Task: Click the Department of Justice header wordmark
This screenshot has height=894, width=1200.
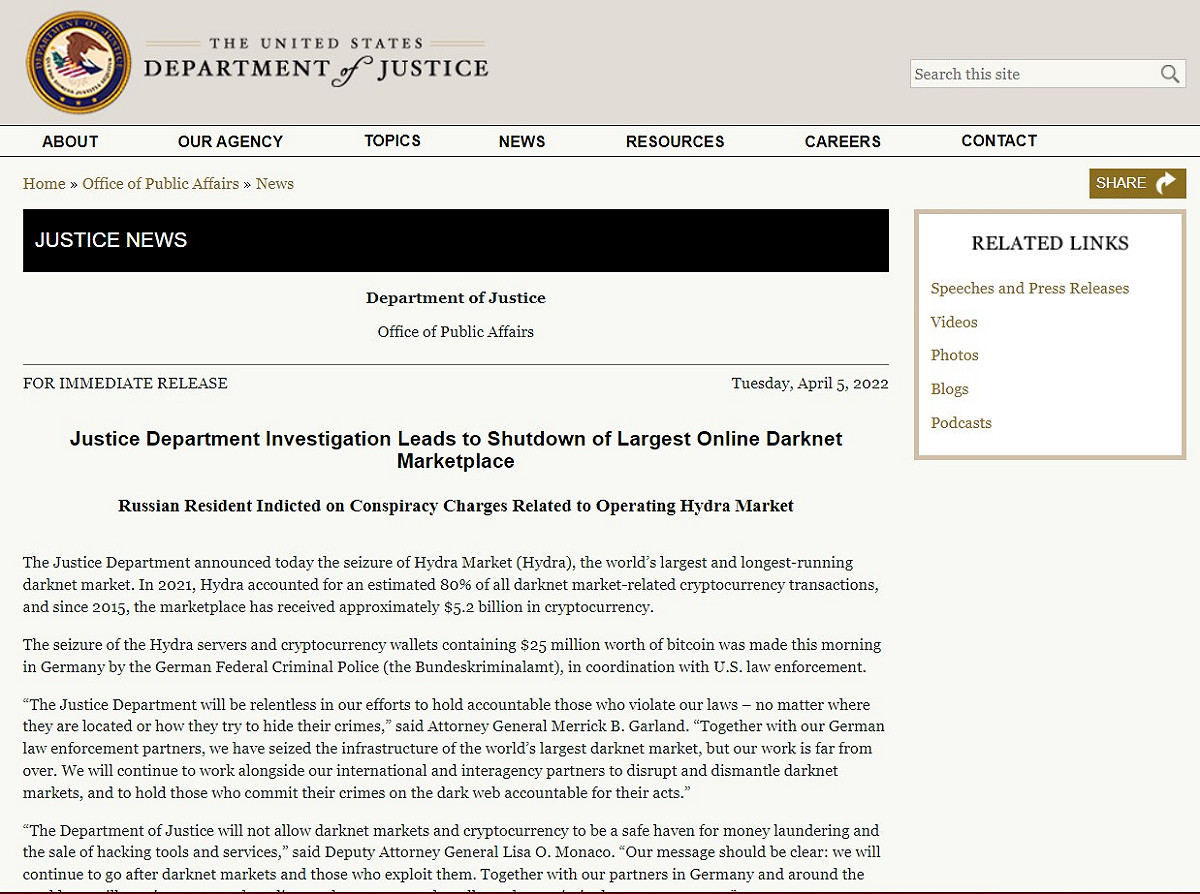Action: point(316,62)
